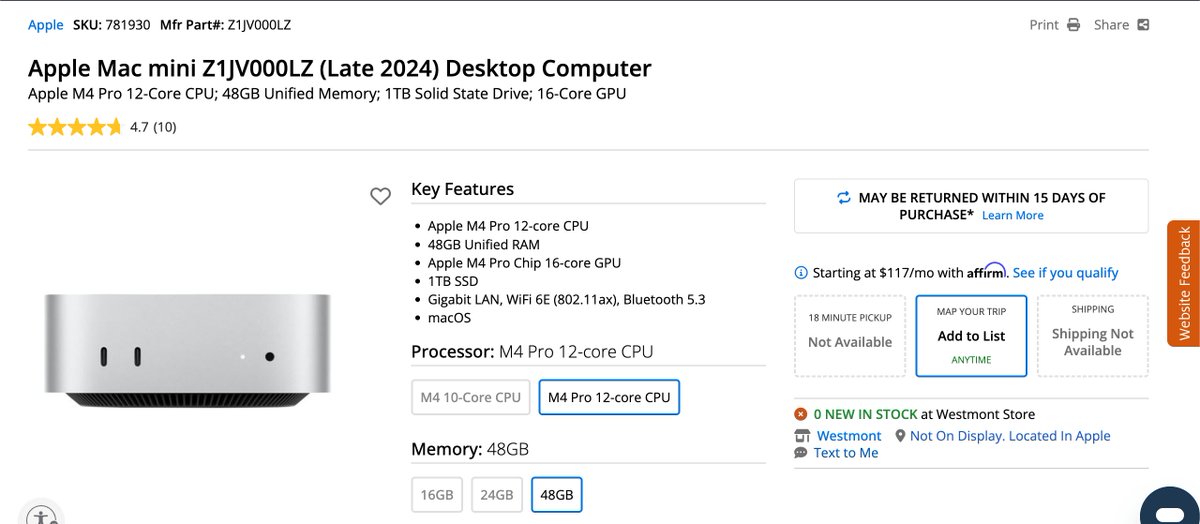Choose the 24GB memory option

pos(497,495)
